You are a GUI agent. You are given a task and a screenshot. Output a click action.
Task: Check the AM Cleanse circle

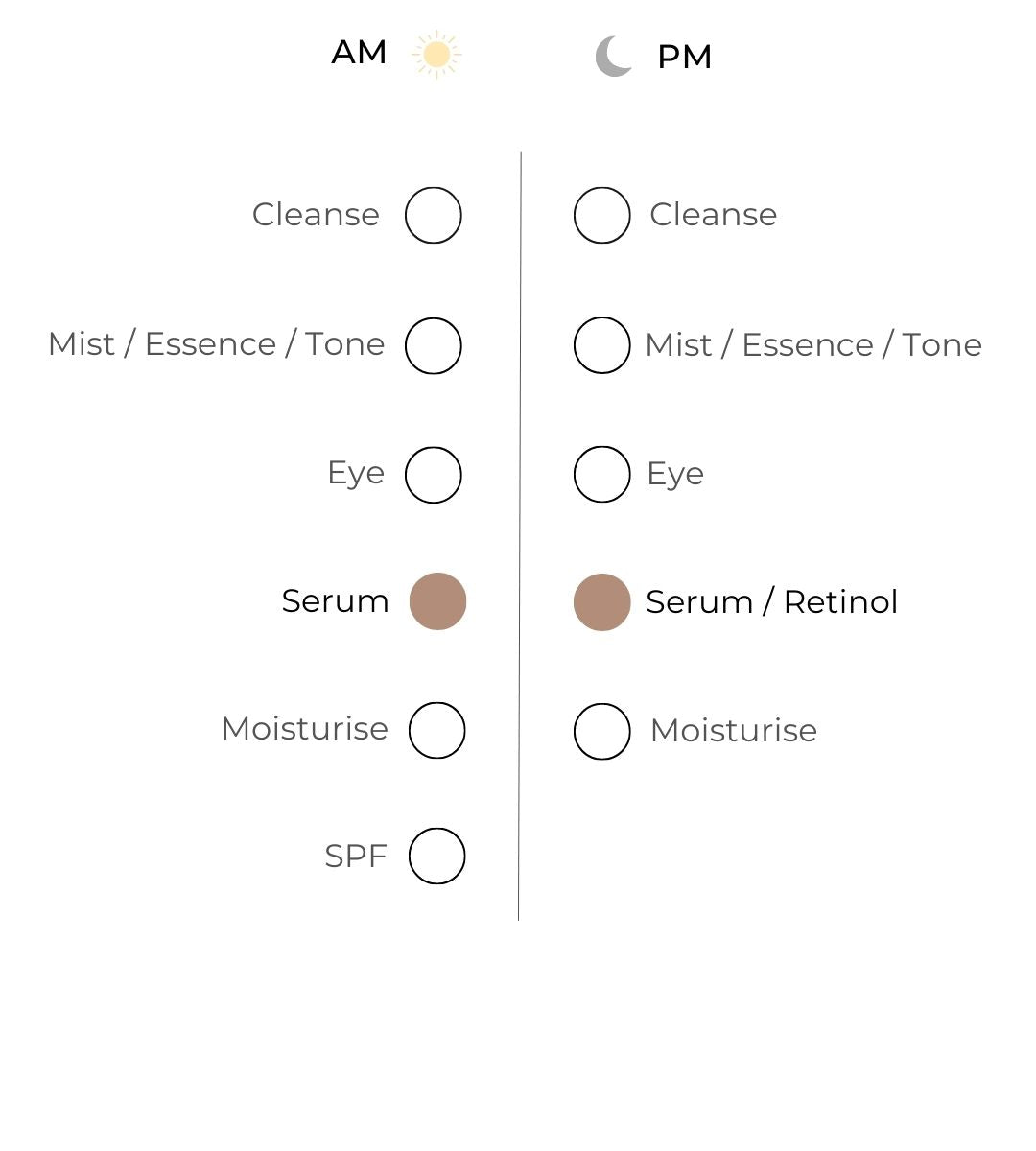click(434, 215)
